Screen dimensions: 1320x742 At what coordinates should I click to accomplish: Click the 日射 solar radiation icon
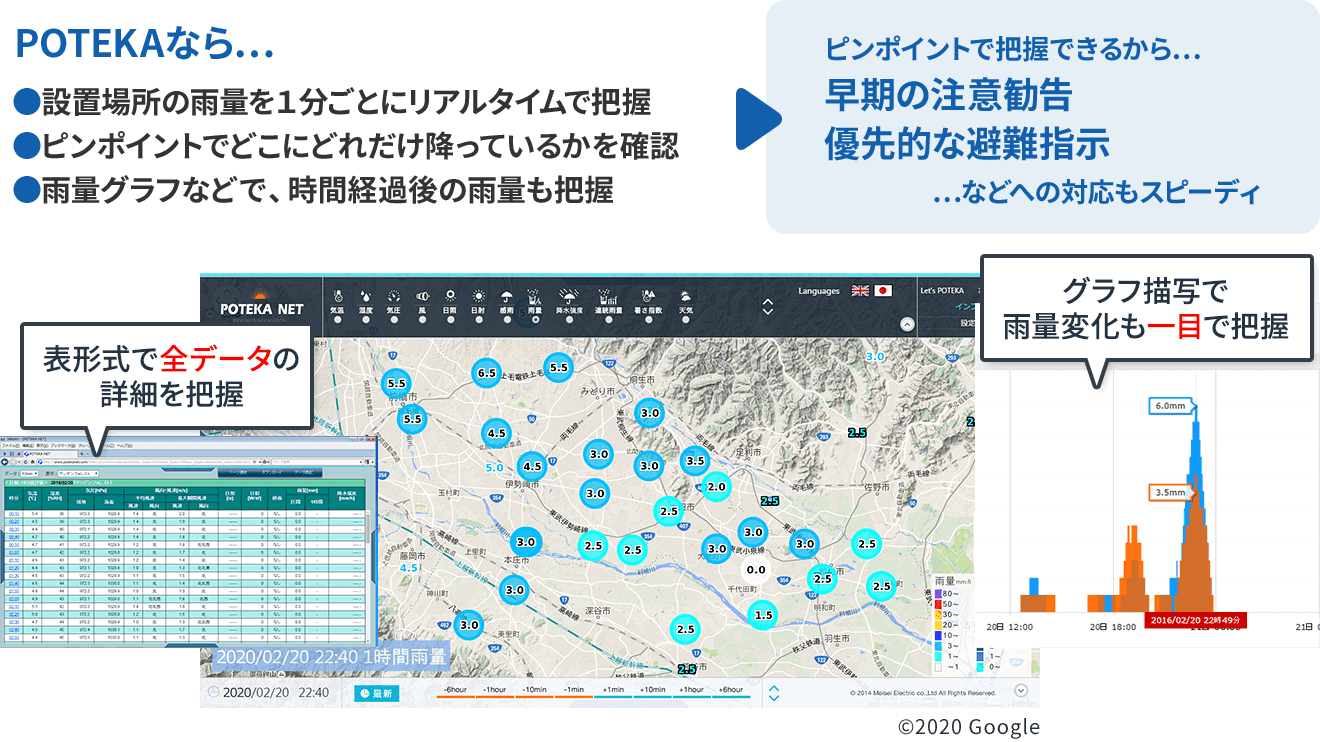coord(479,296)
